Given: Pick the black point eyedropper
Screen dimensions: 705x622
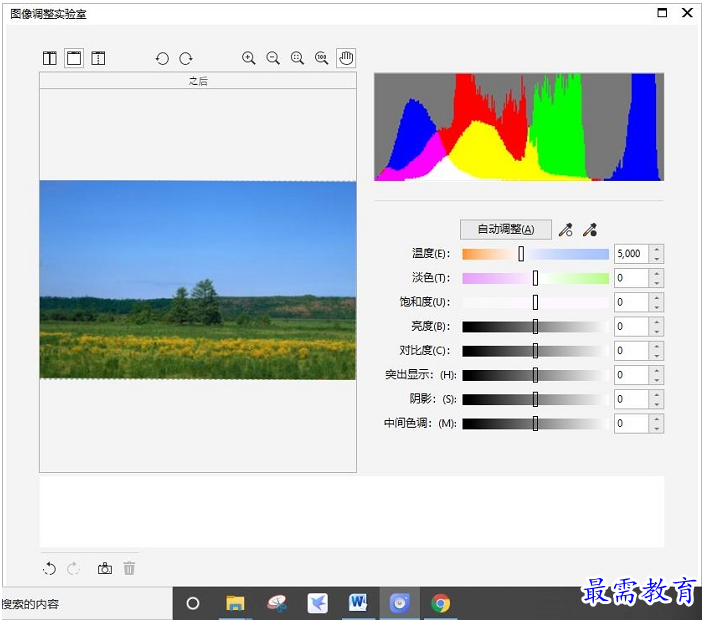Looking at the screenshot, I should pos(590,230).
